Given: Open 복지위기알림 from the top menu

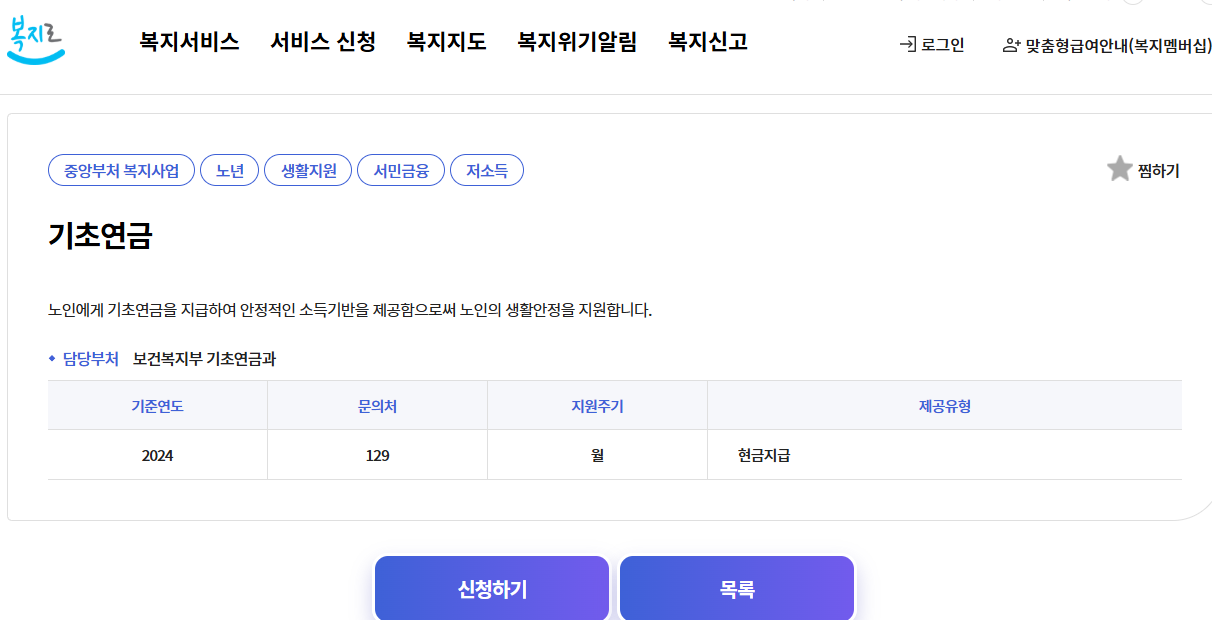Looking at the screenshot, I should pos(575,42).
